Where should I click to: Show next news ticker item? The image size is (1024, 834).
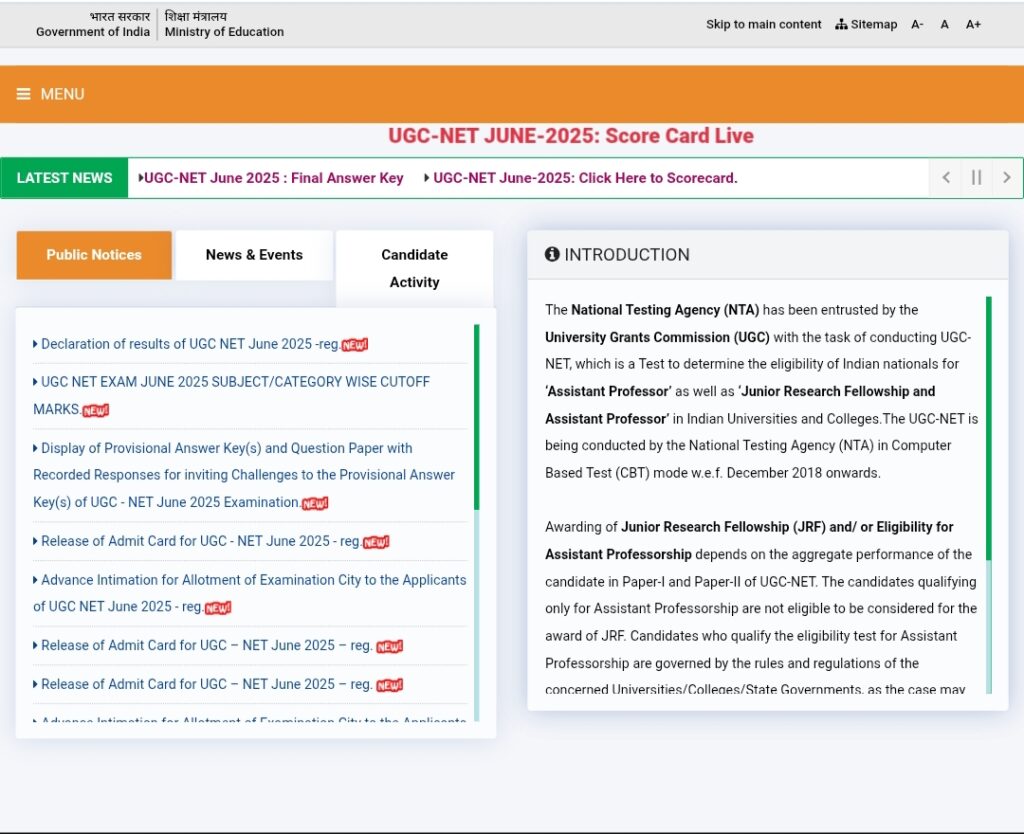pyautogui.click(x=1006, y=177)
